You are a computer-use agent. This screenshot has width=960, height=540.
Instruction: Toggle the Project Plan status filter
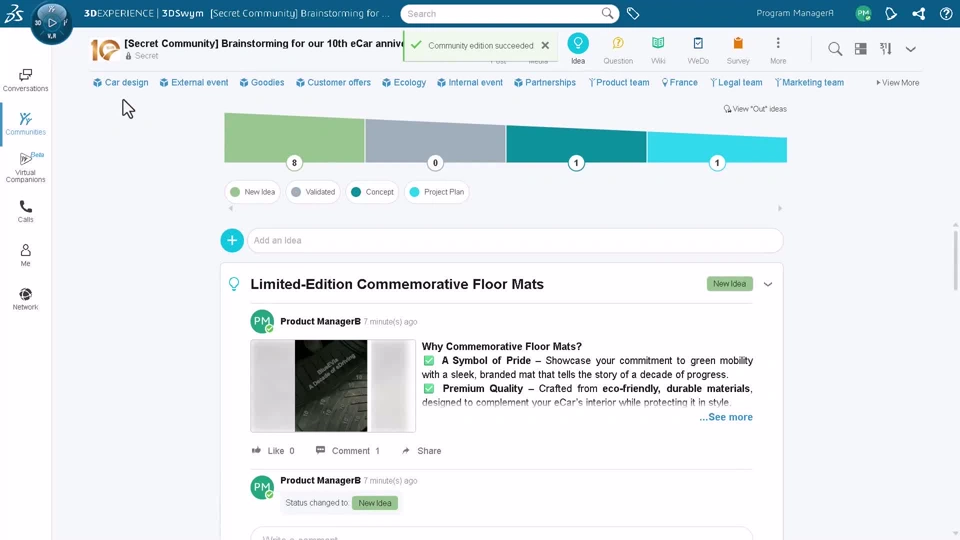point(437,192)
